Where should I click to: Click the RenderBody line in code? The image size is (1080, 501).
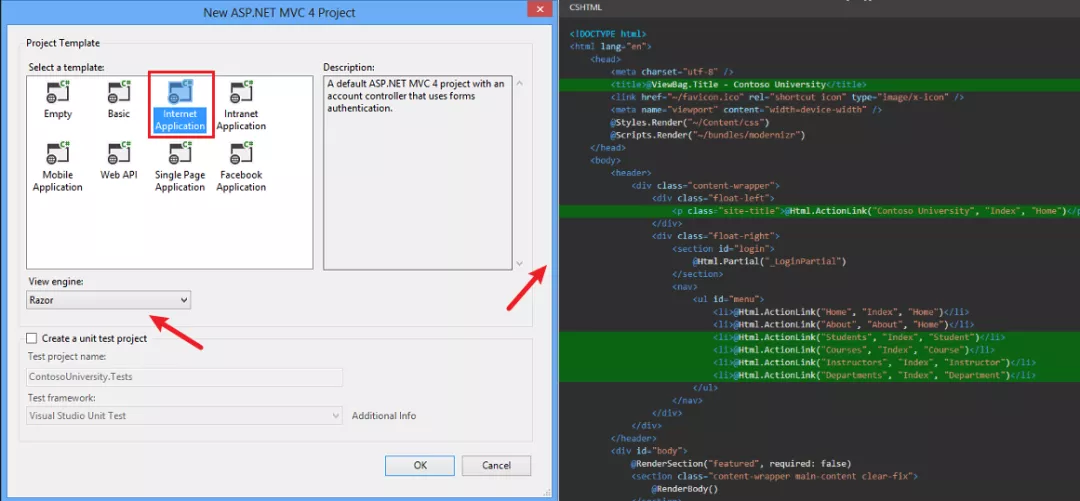click(685, 489)
